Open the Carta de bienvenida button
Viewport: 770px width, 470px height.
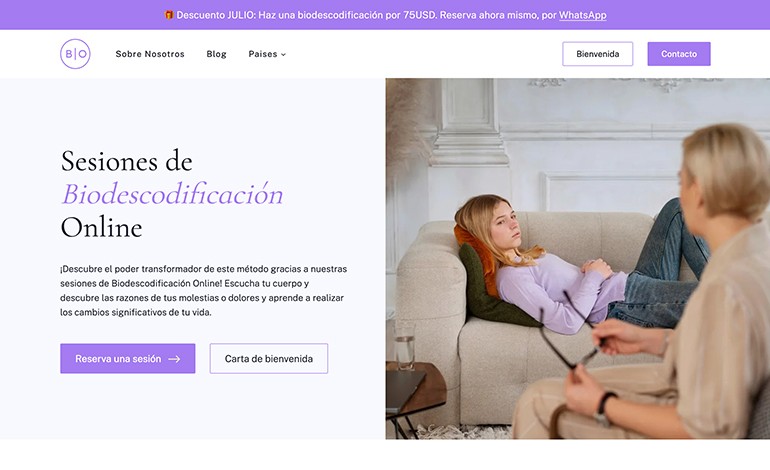269,359
